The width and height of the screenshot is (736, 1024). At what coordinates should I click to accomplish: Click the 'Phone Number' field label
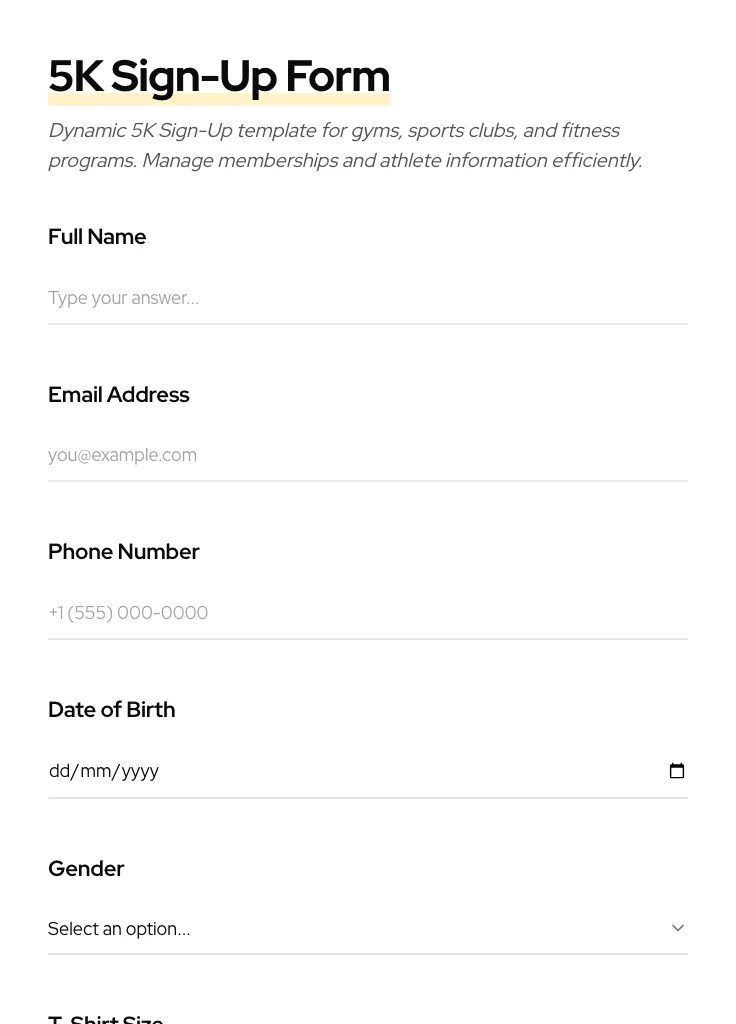click(x=123, y=552)
